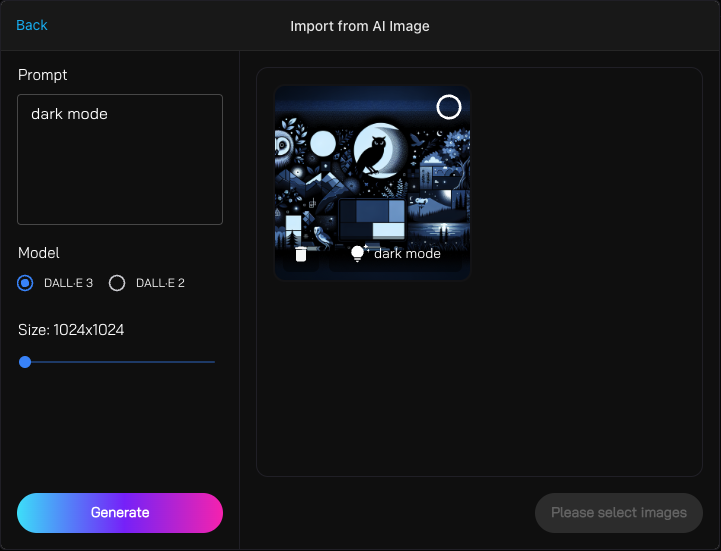Click the DALL·E 2 text label
This screenshot has height=551, width=721.
pyautogui.click(x=160, y=283)
